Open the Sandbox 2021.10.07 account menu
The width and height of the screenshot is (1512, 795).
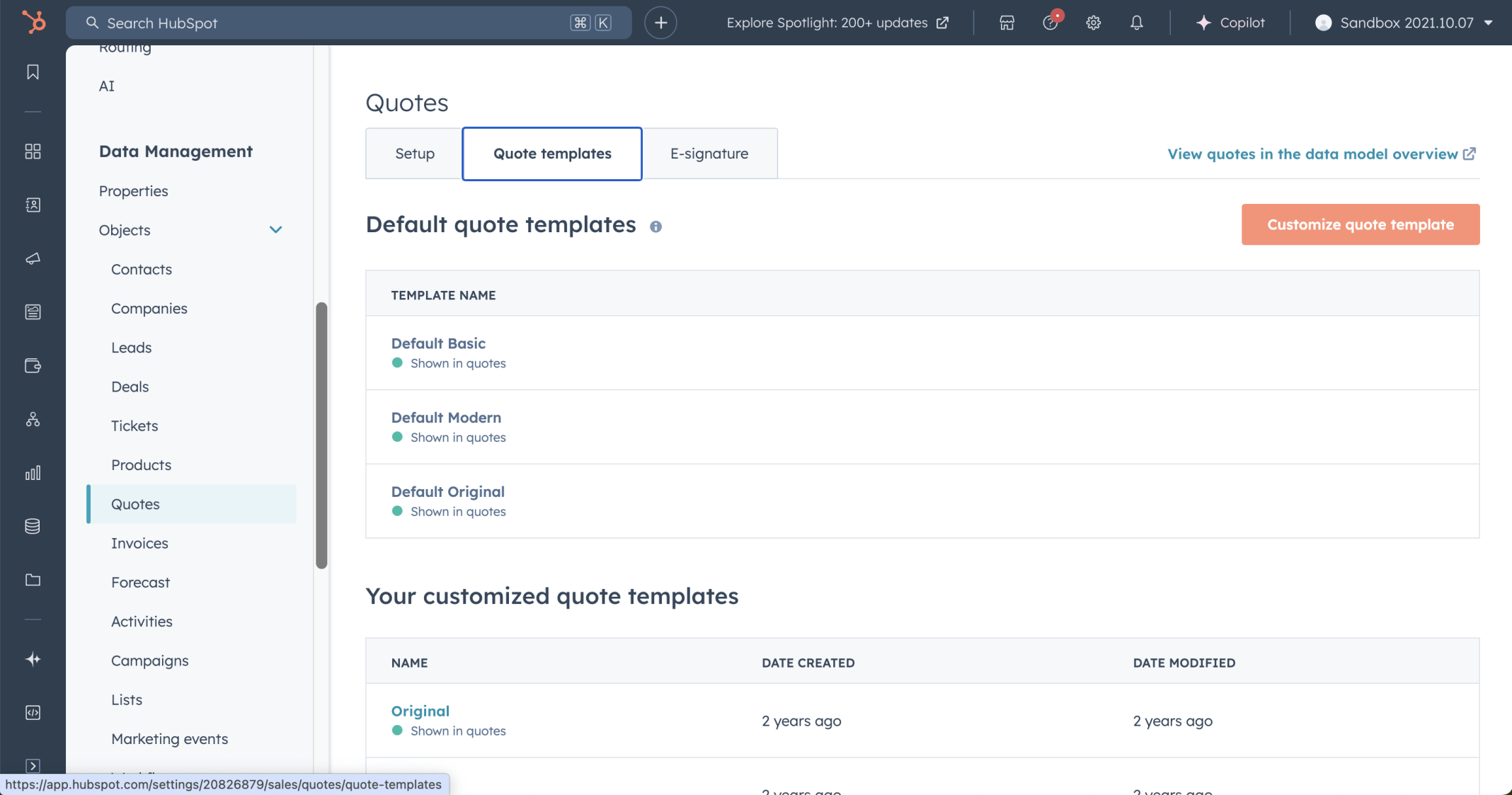(1404, 23)
